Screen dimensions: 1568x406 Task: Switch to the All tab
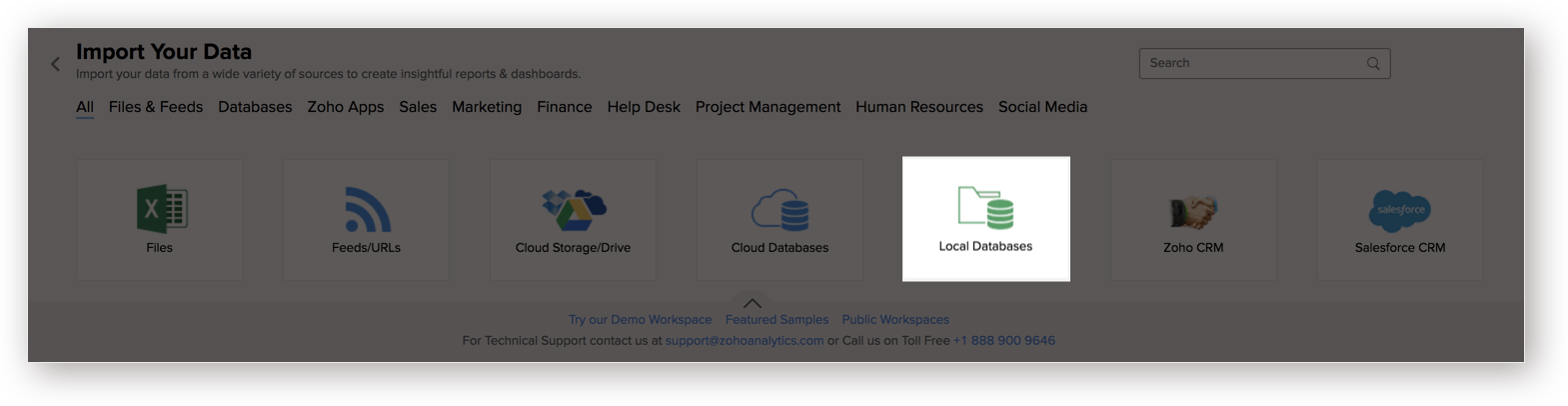click(x=85, y=107)
